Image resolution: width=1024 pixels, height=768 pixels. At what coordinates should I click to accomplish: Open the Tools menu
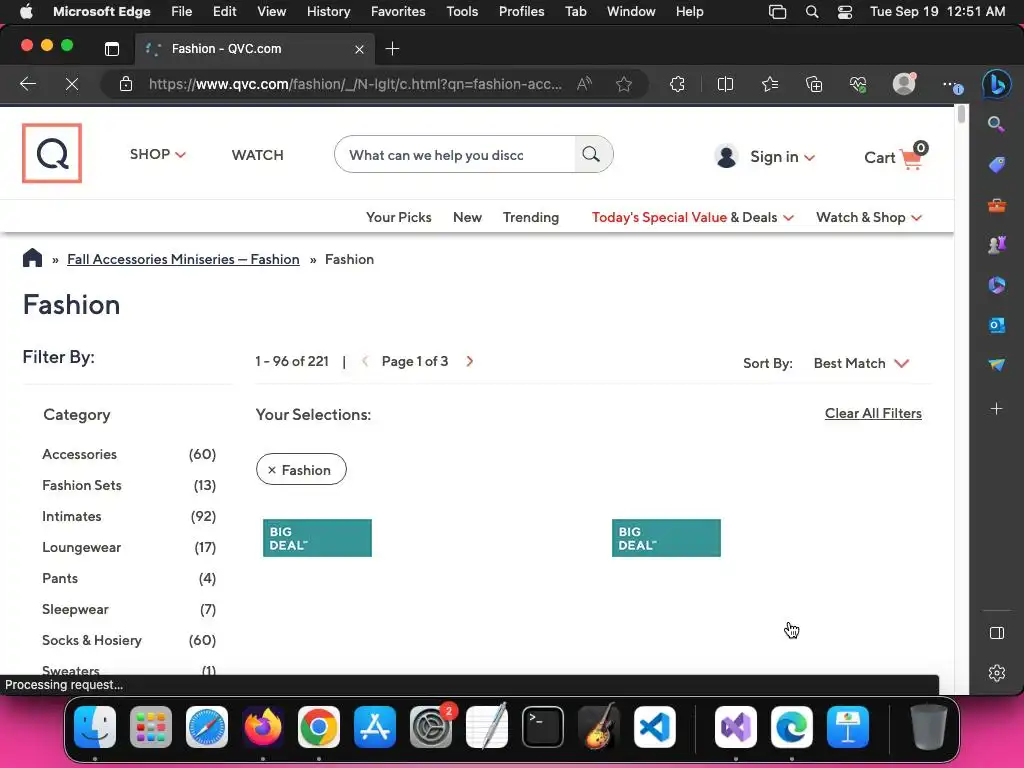pos(462,12)
